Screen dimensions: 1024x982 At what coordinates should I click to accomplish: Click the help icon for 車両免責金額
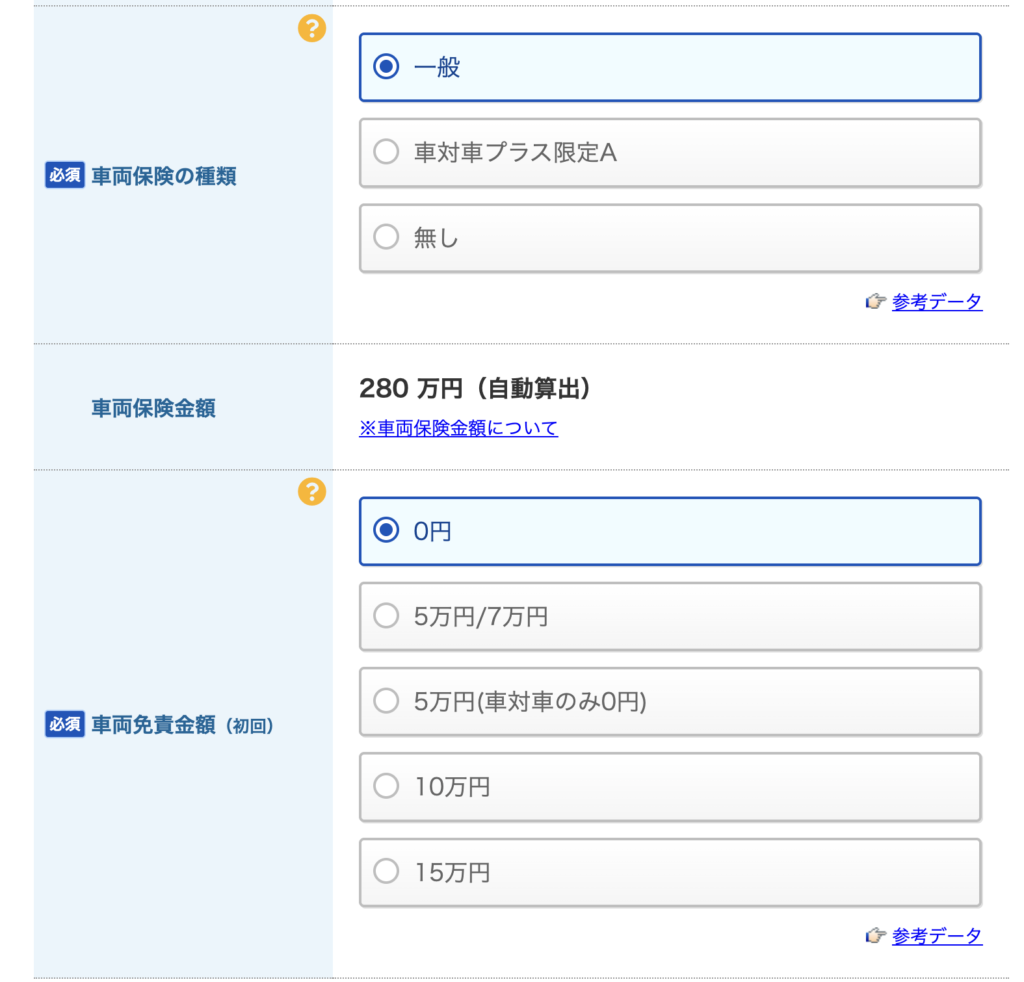click(x=312, y=491)
